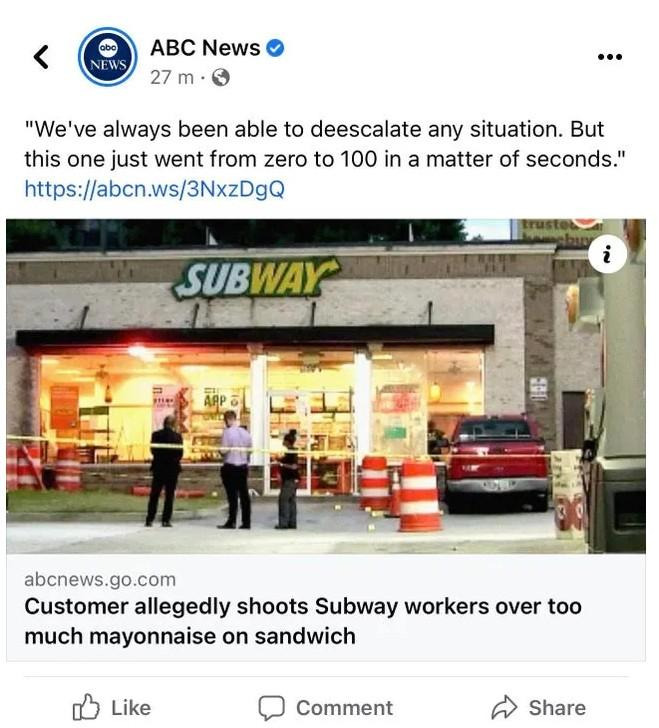Go back using the left chevron arrow
The height and width of the screenshot is (728, 659).
pos(41,57)
